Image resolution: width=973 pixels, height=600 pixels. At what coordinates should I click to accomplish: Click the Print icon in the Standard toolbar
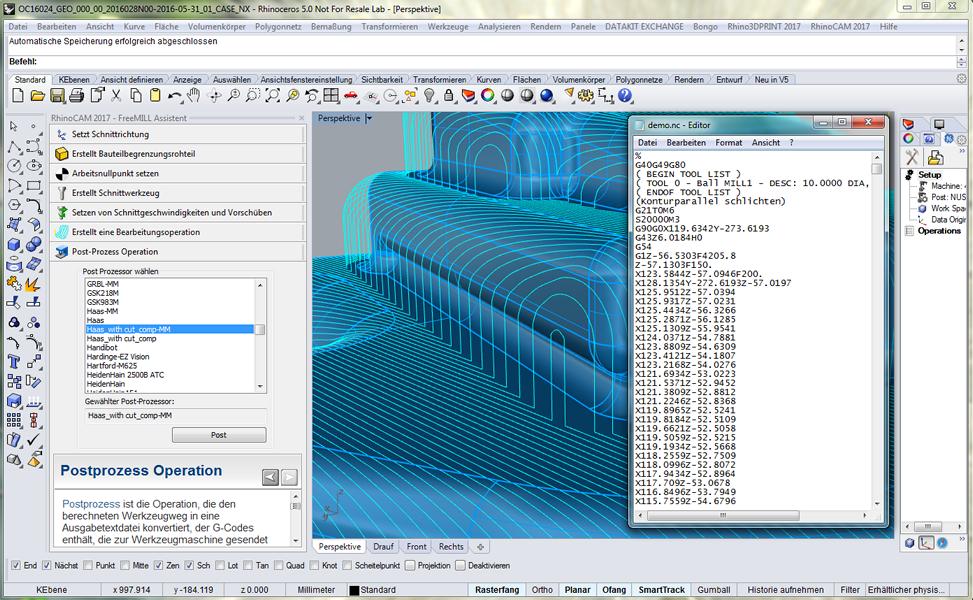tap(77, 96)
